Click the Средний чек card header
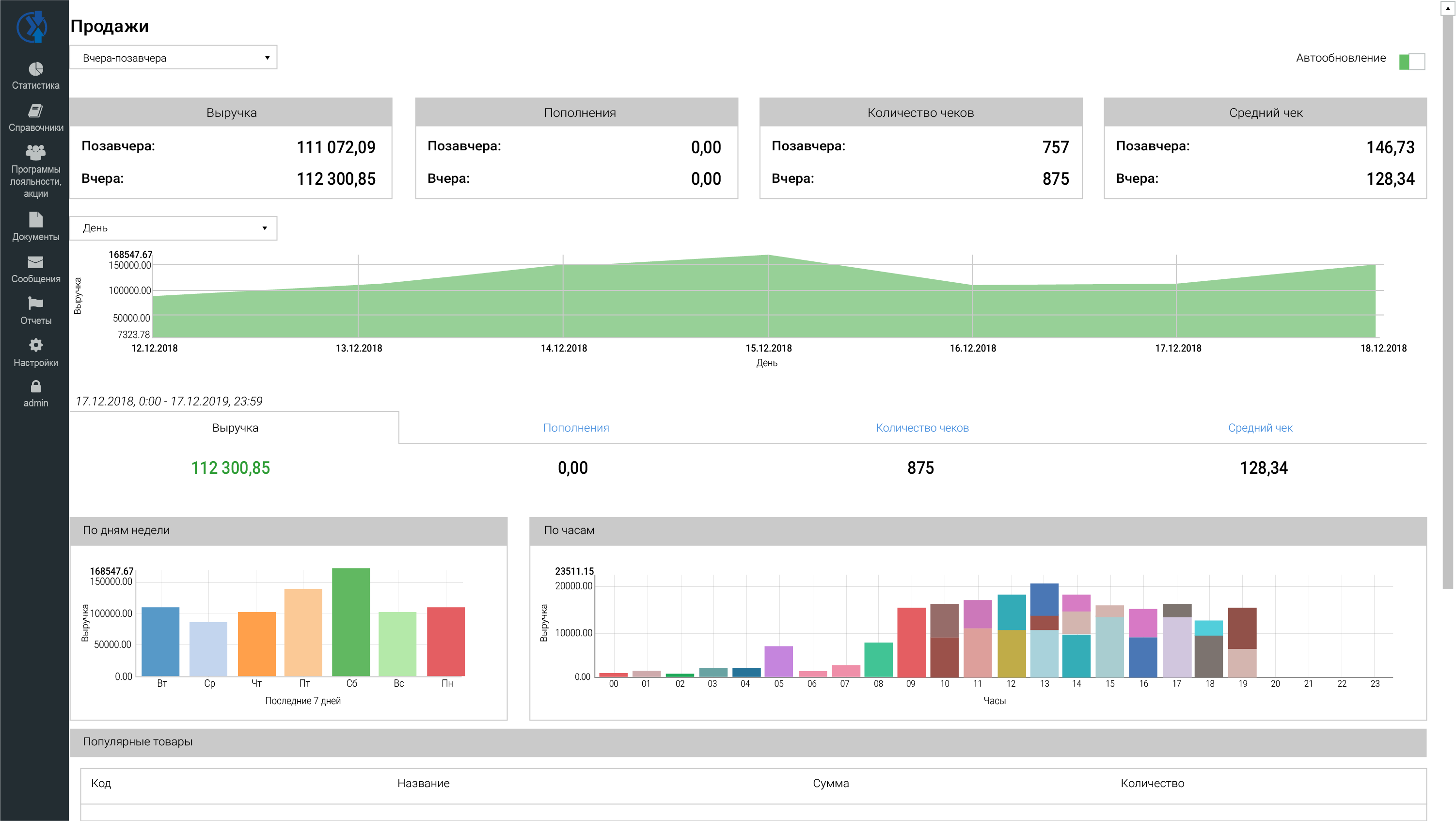The height and width of the screenshot is (821, 1456). click(1266, 112)
